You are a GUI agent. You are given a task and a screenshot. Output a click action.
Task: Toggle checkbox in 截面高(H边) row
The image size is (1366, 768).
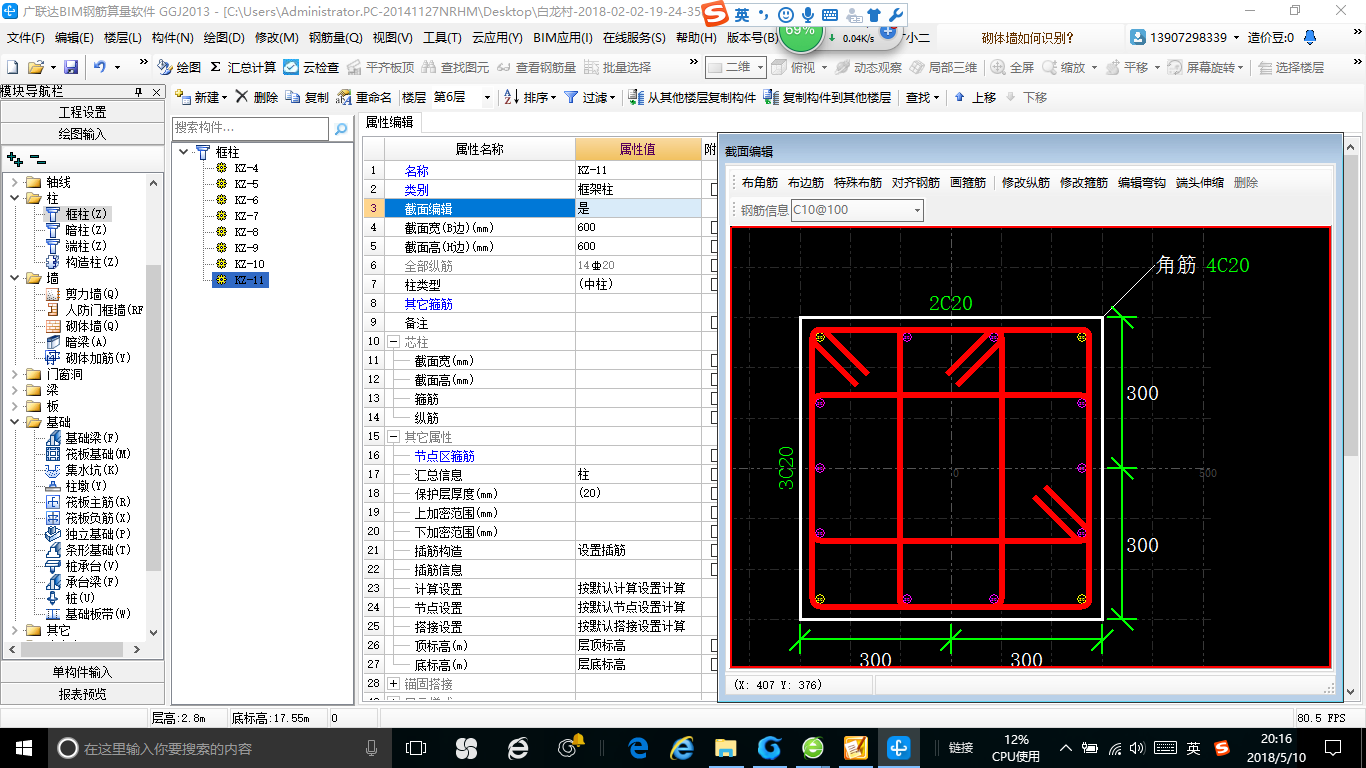716,246
